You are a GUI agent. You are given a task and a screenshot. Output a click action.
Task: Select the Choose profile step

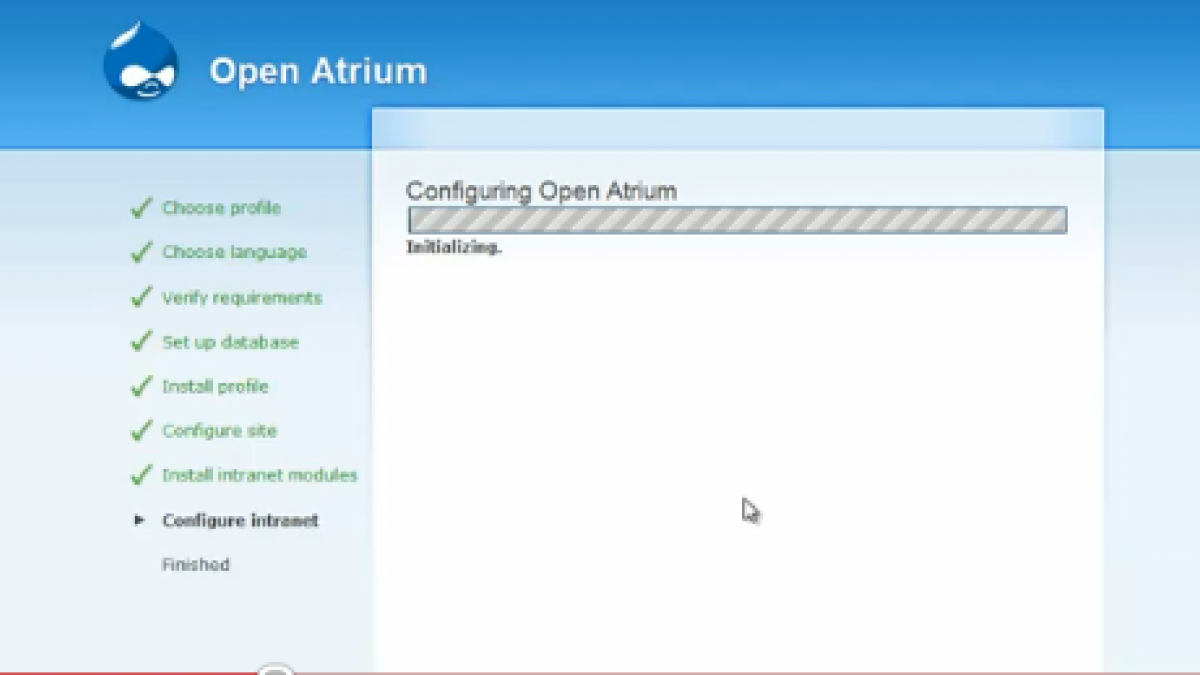coord(221,208)
